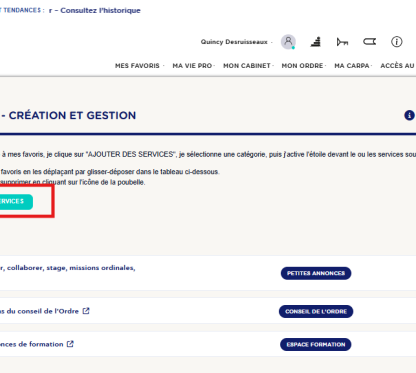This screenshot has width=416, height=373.
Task: Open the ACCÈS AU menu item
Action: (398, 66)
